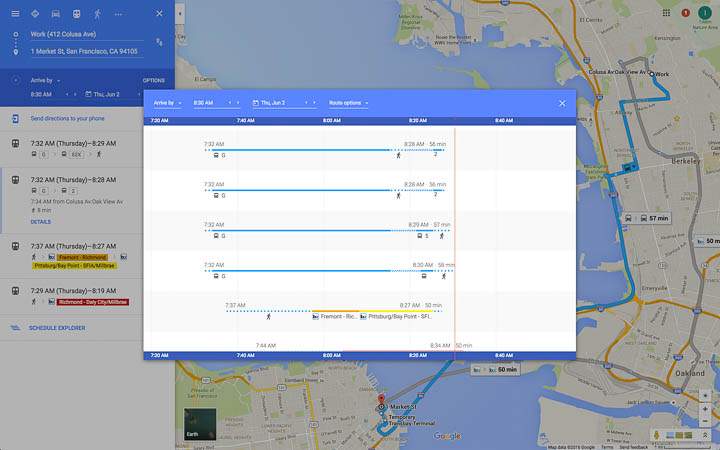720x450 pixels.
Task: Open Arrive by dropdown in schedule explorer
Action: click(167, 103)
